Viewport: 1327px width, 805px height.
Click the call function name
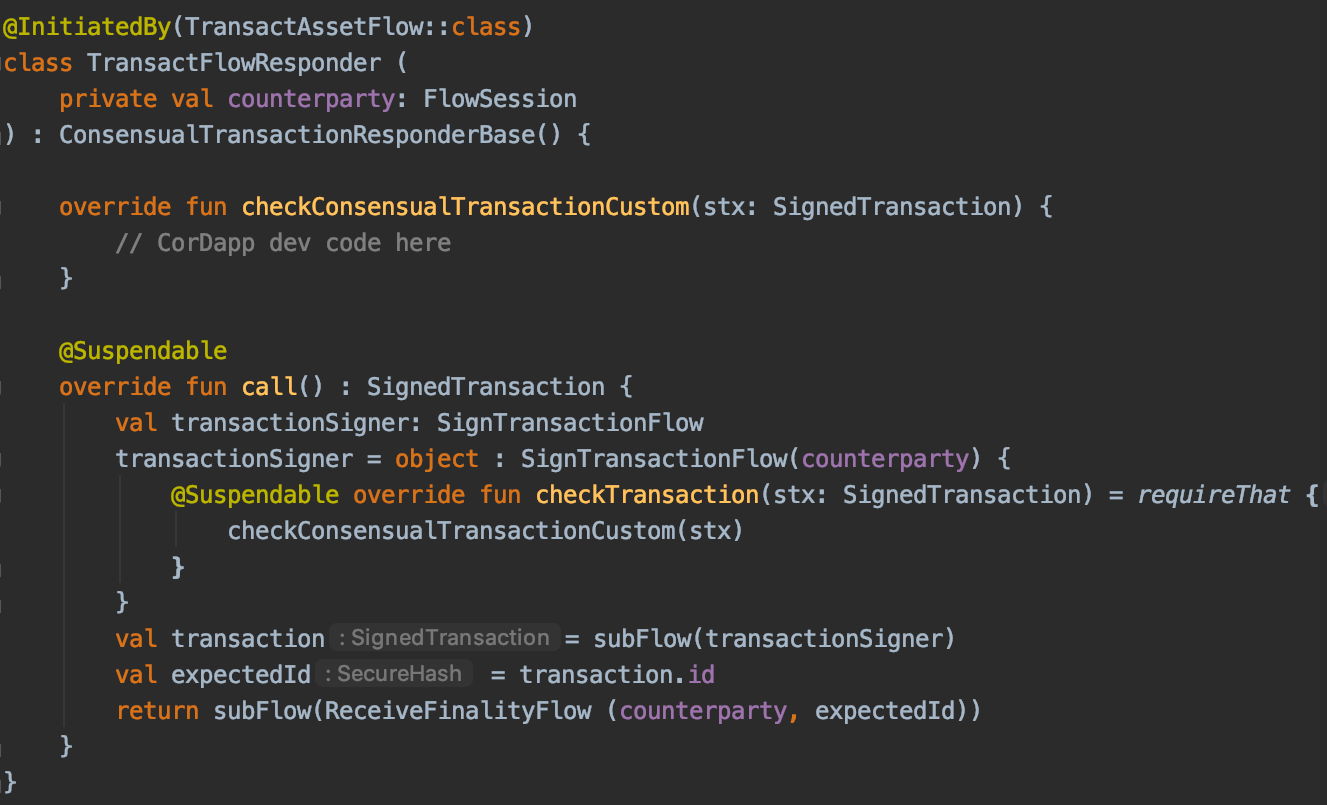tap(268, 387)
